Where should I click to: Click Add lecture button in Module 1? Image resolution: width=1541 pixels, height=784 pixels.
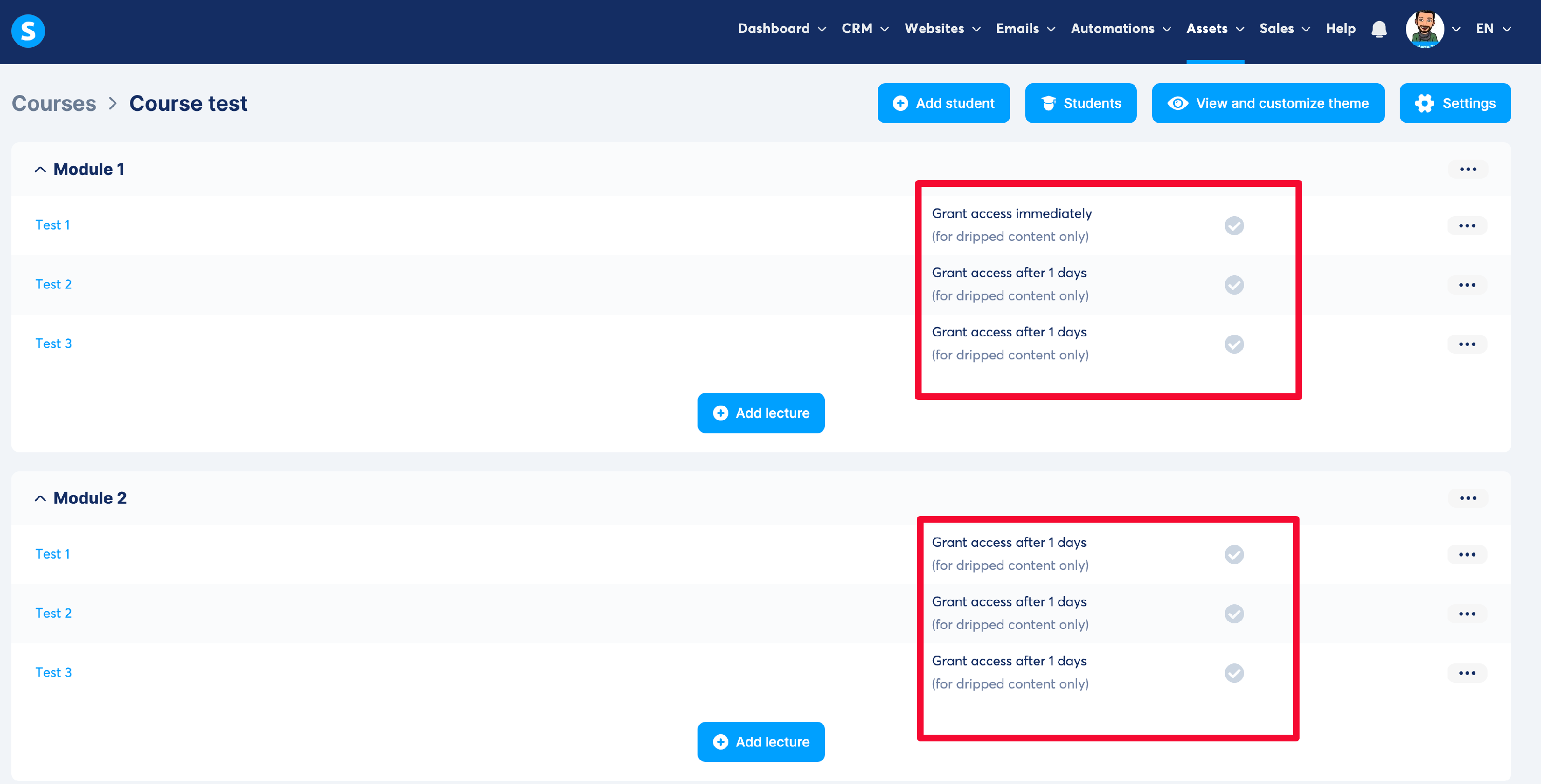(760, 413)
